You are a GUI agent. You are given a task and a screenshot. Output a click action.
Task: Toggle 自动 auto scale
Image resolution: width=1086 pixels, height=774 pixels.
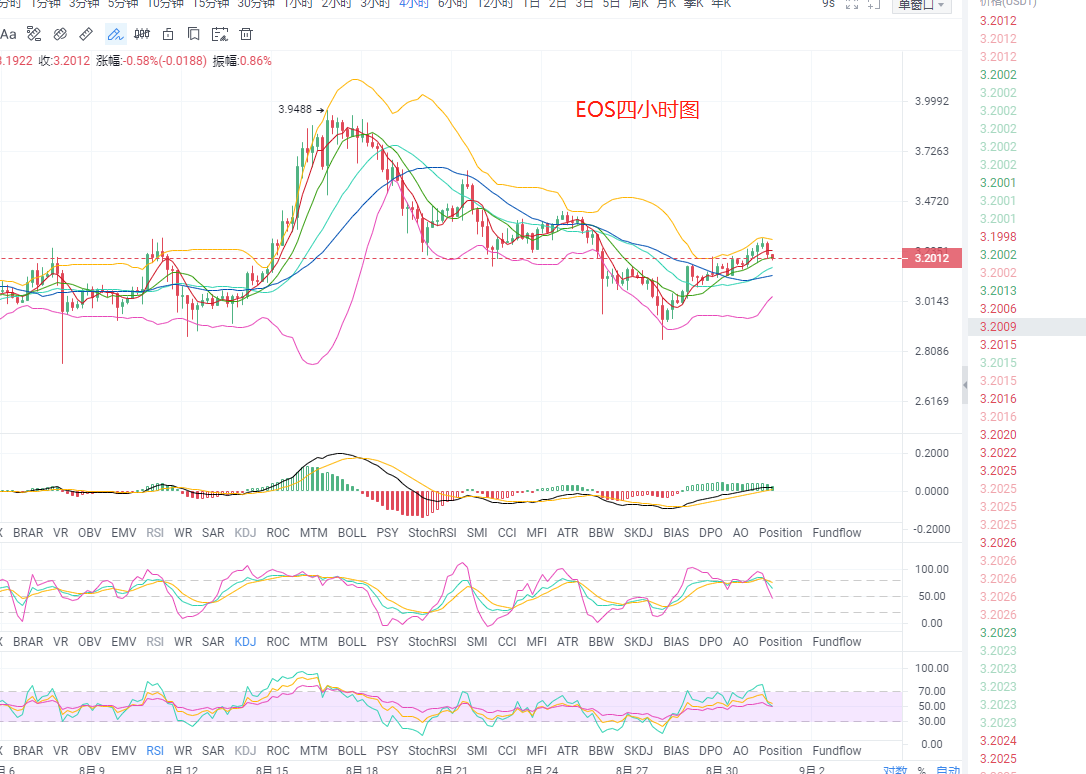point(947,768)
